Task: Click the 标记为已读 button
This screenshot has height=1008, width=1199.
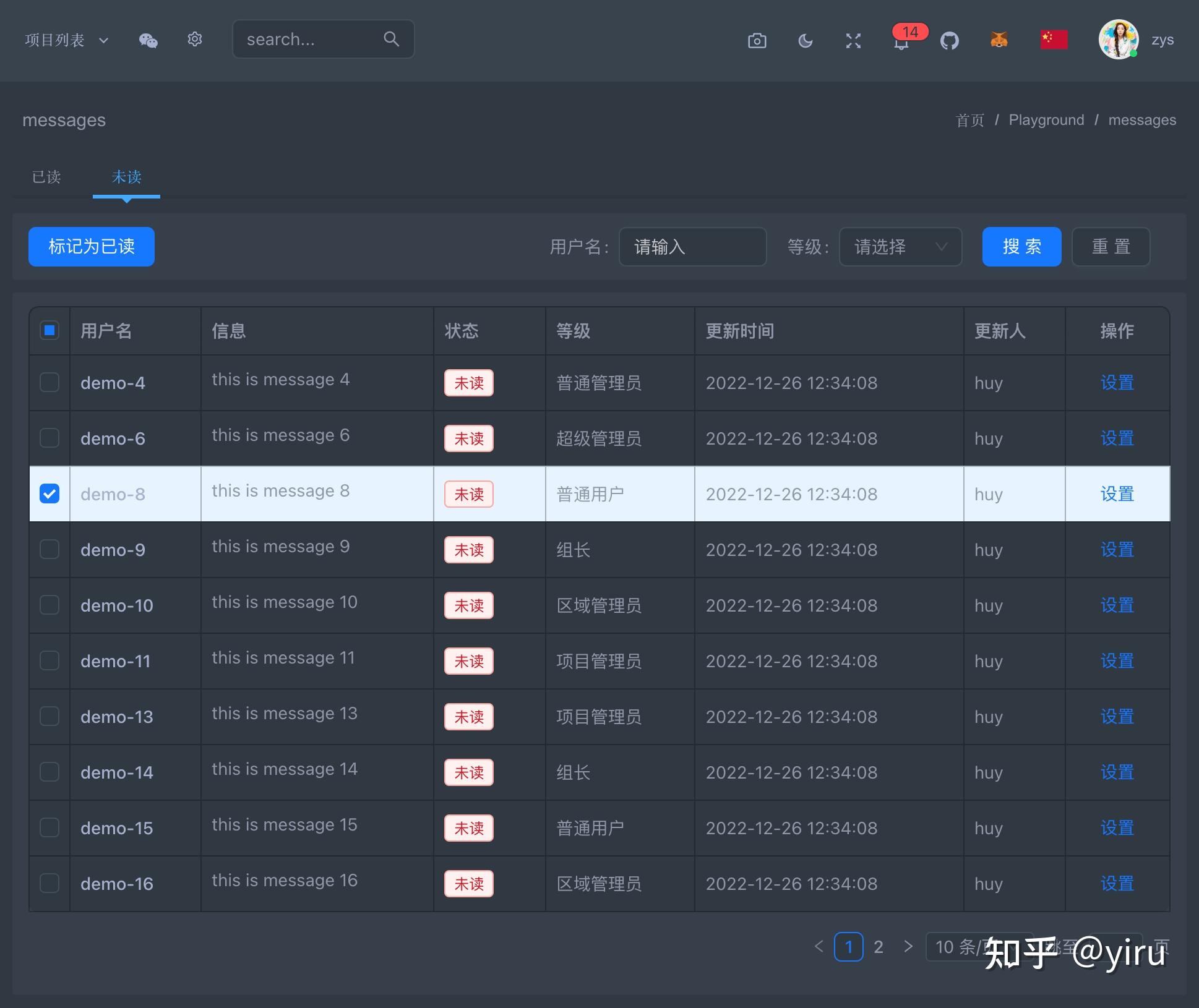Action: (91, 247)
